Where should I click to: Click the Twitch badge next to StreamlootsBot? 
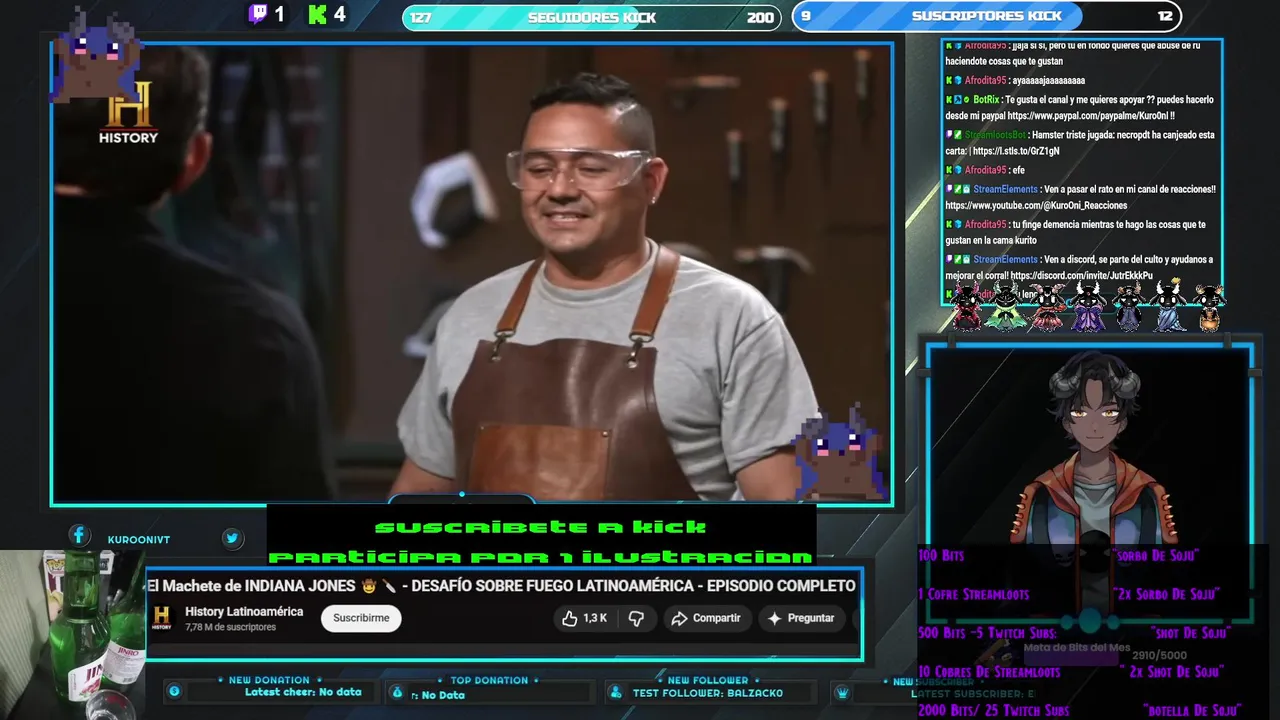pos(949,135)
